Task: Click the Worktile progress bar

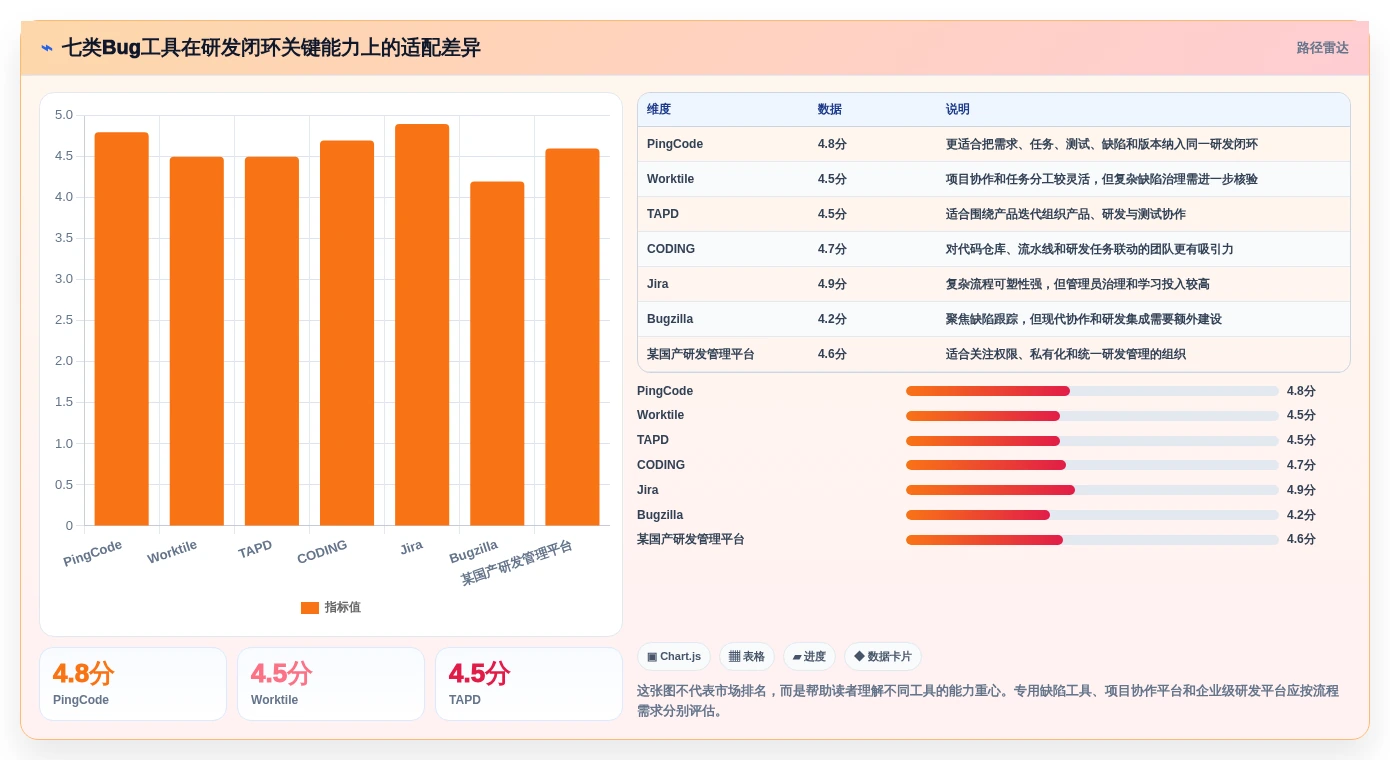Action: (x=1092, y=415)
